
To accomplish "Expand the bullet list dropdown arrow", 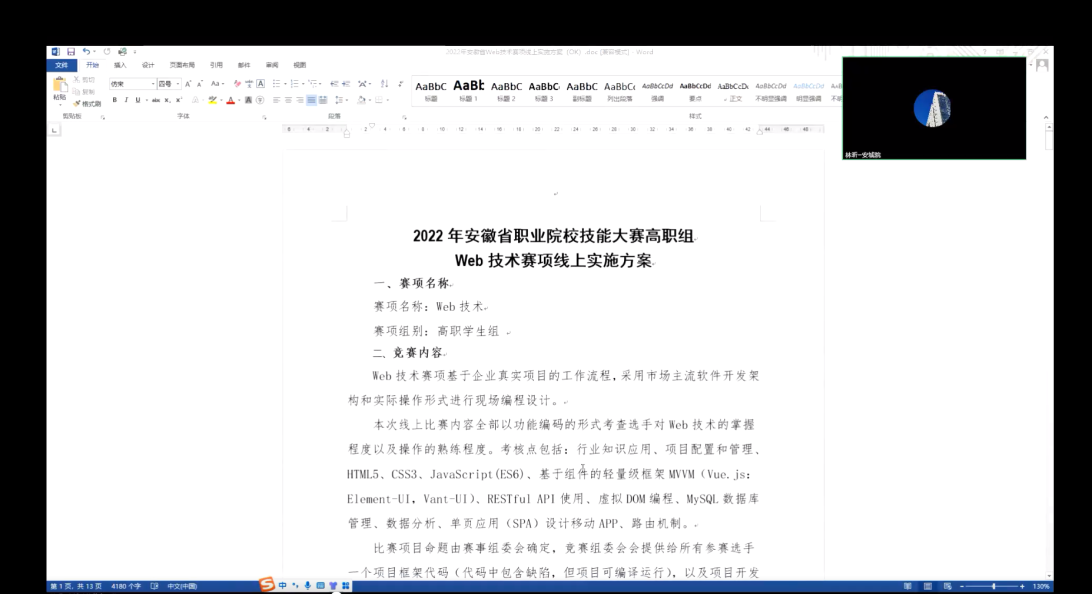I will [285, 84].
